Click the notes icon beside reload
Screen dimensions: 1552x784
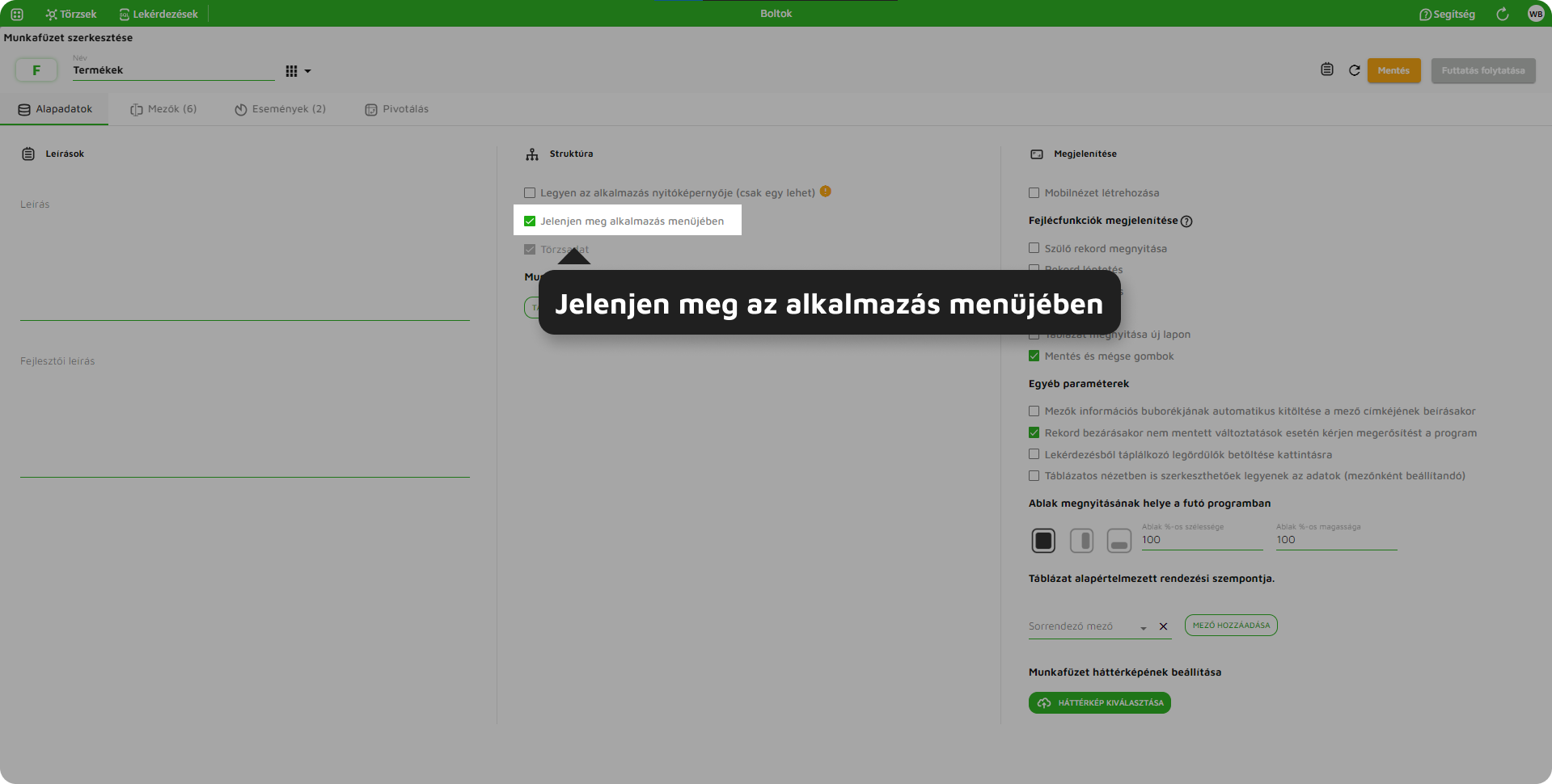[1327, 70]
